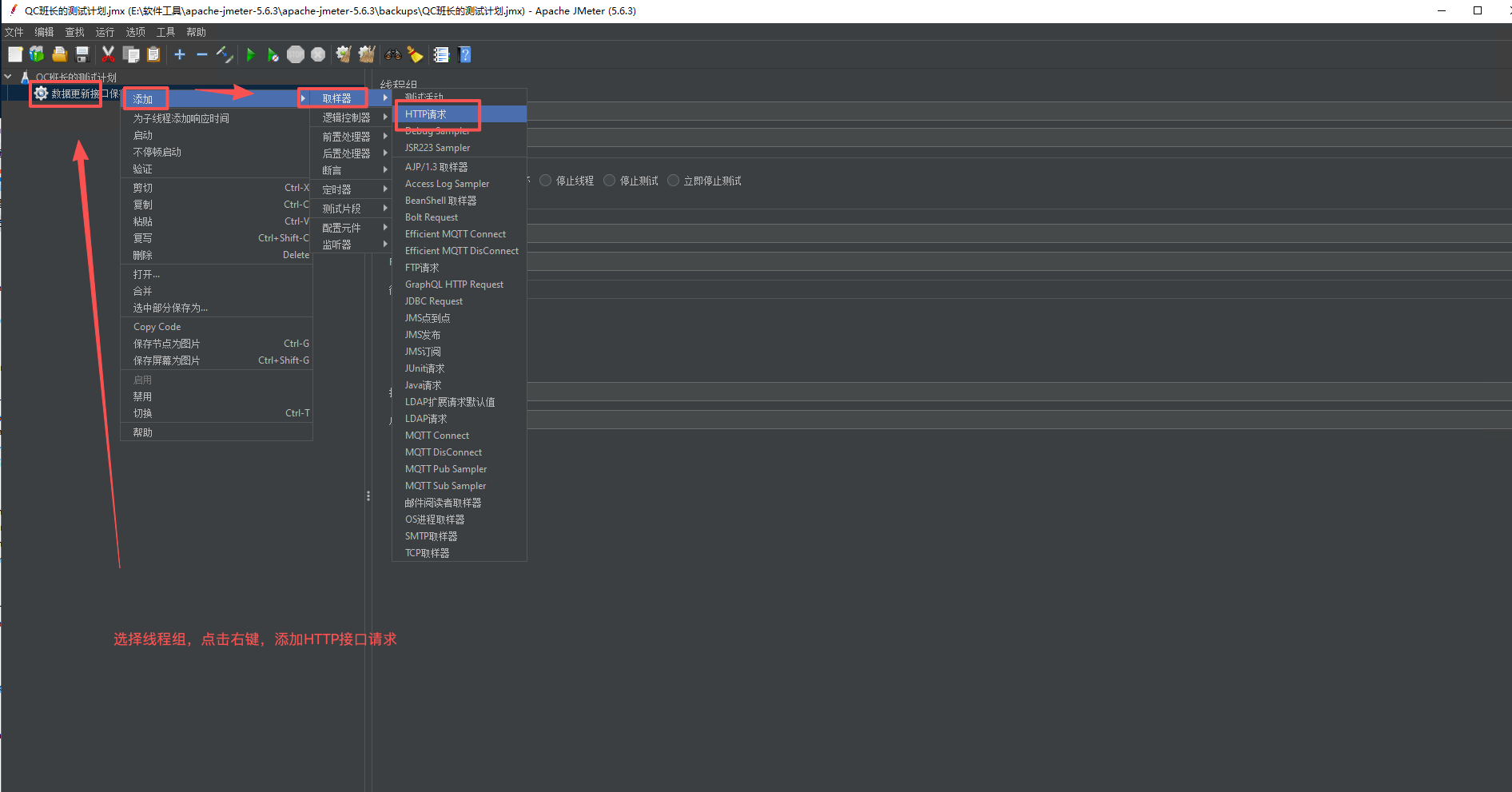Choose TCP取样器 entry
1512x792 pixels.
click(x=460, y=553)
